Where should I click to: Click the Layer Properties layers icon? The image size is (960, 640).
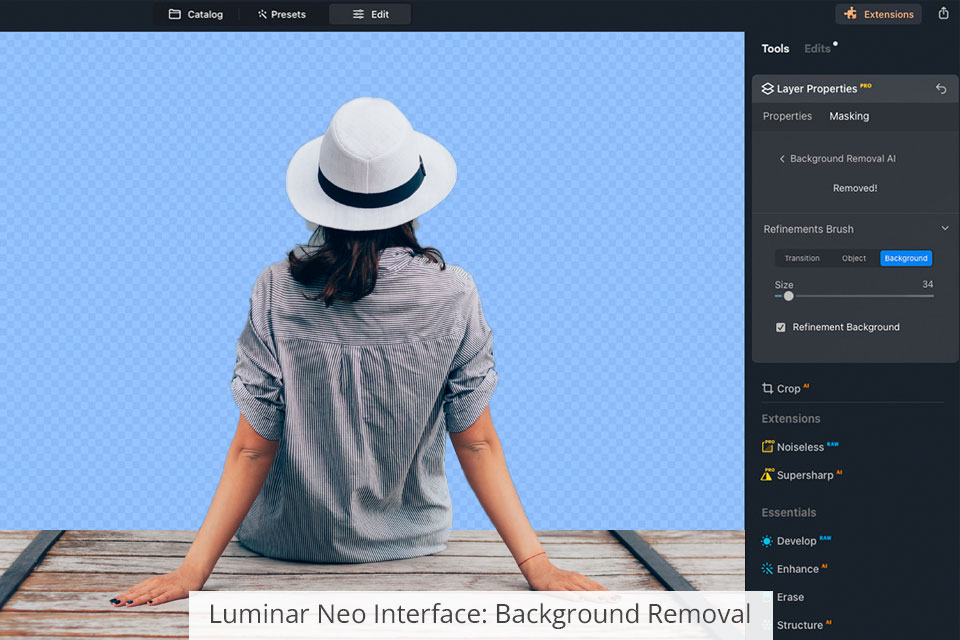[x=767, y=89]
